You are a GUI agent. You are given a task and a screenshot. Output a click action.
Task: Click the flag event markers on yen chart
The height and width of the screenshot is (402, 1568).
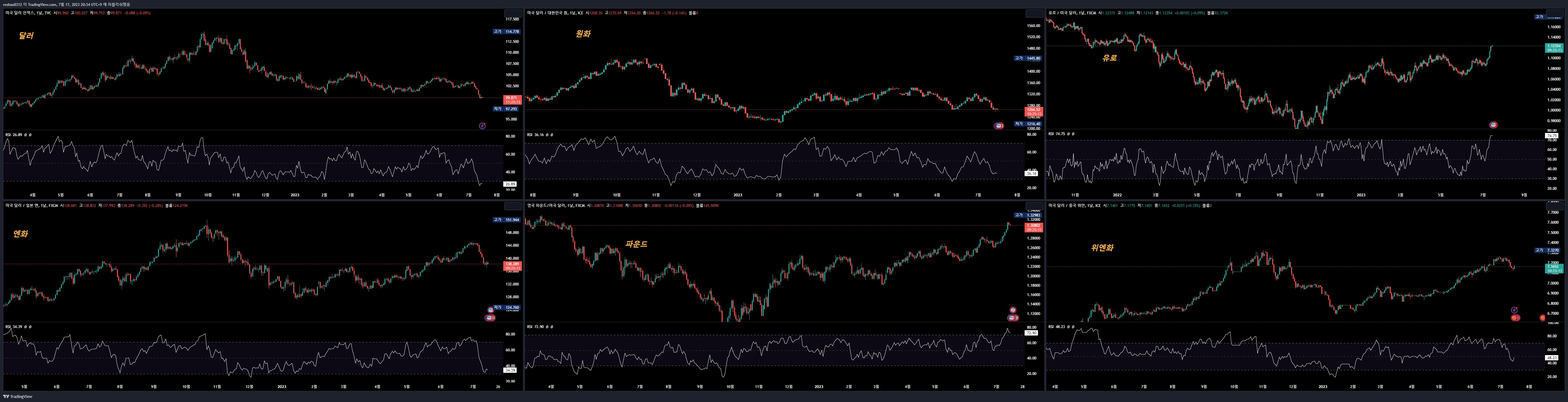pyautogui.click(x=490, y=317)
